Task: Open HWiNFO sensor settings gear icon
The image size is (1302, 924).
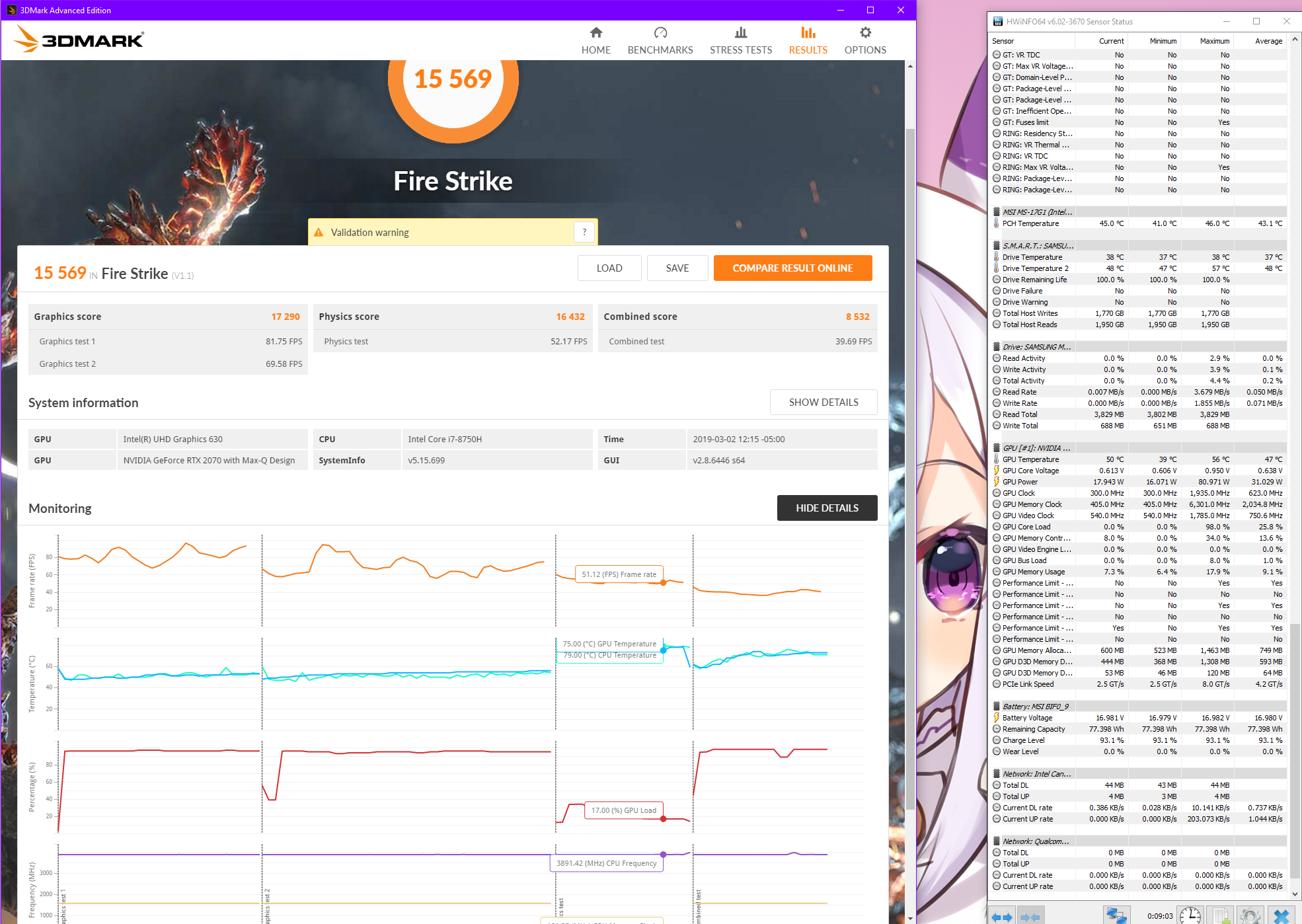Action: 1250,915
